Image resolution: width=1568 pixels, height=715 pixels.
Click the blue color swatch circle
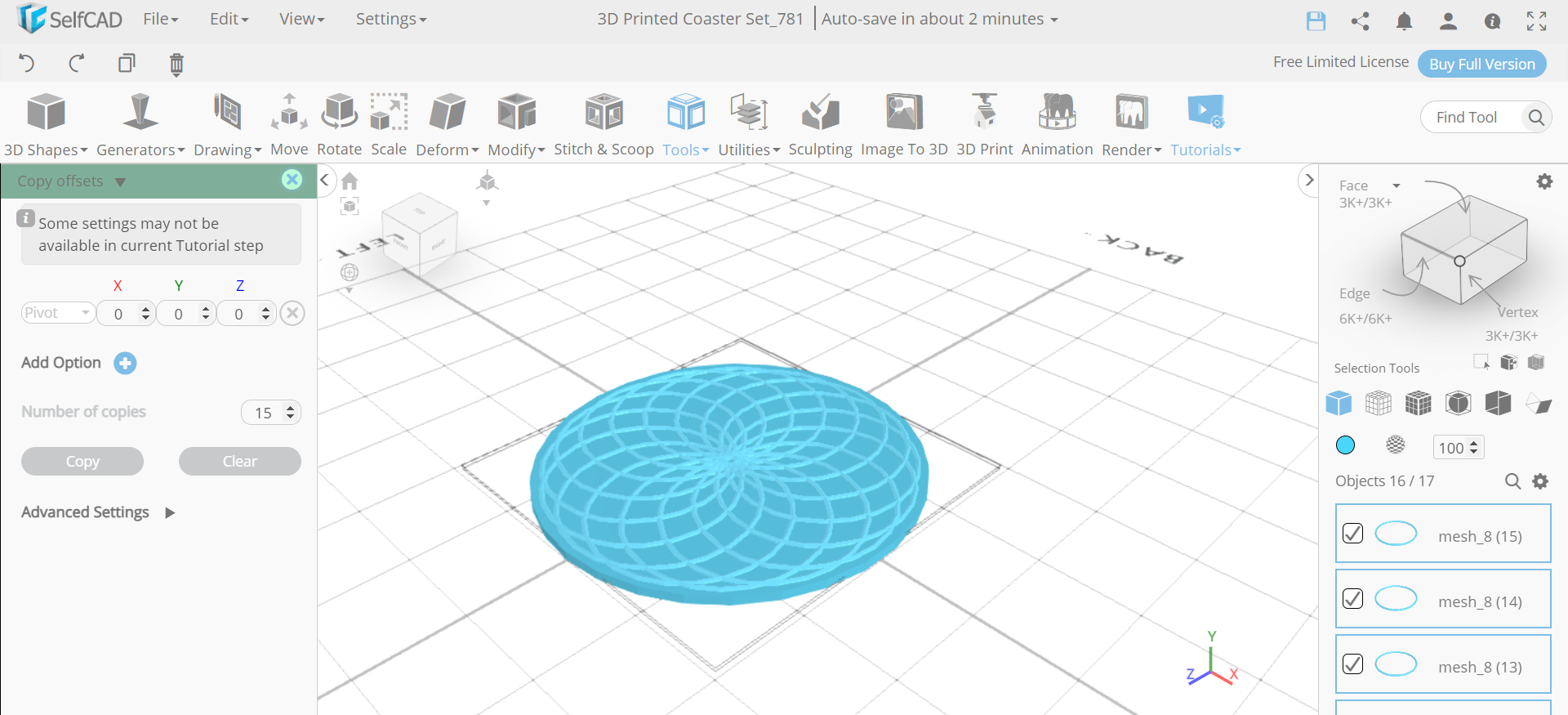[x=1345, y=445]
